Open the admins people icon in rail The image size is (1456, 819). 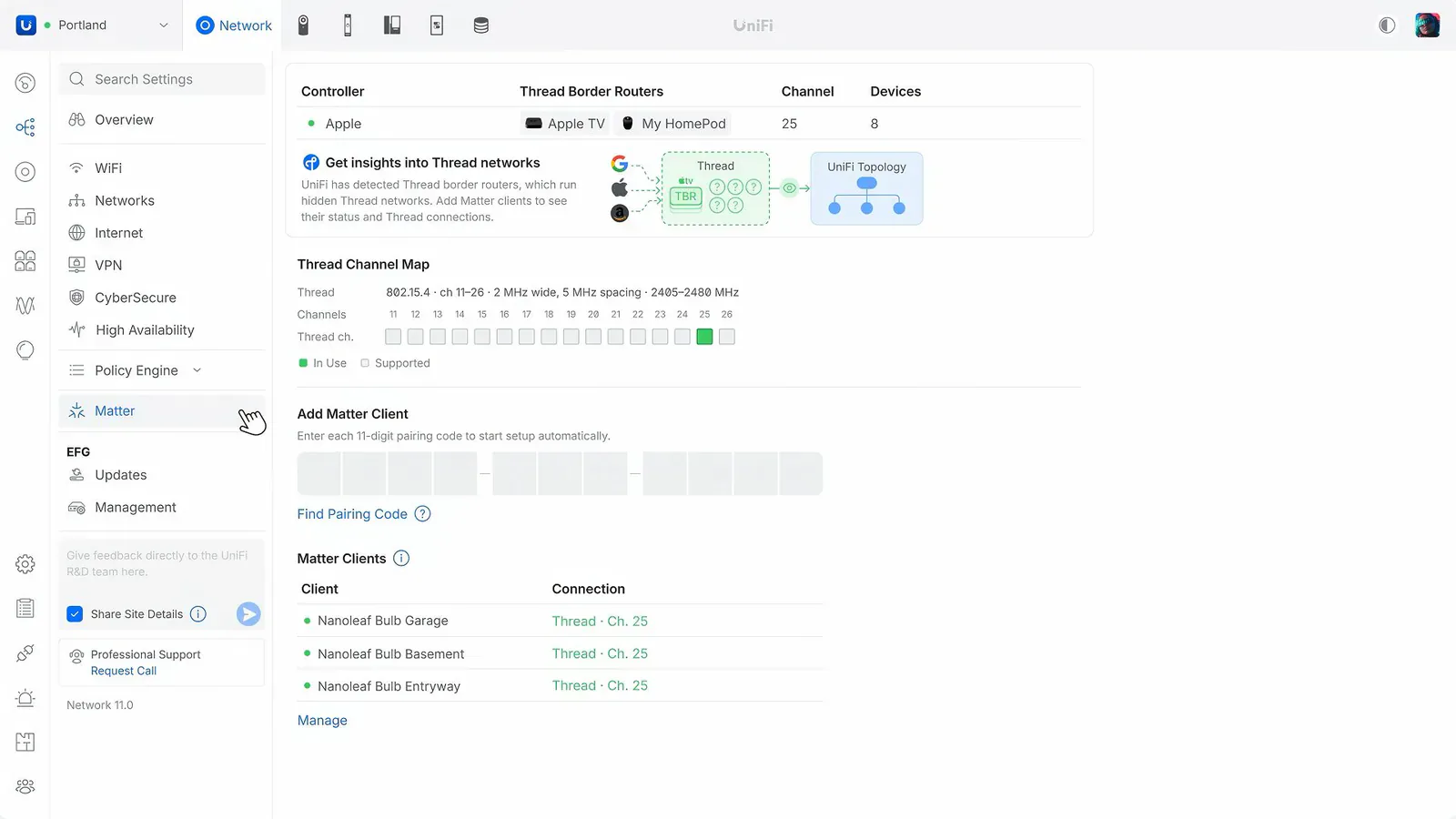click(25, 786)
